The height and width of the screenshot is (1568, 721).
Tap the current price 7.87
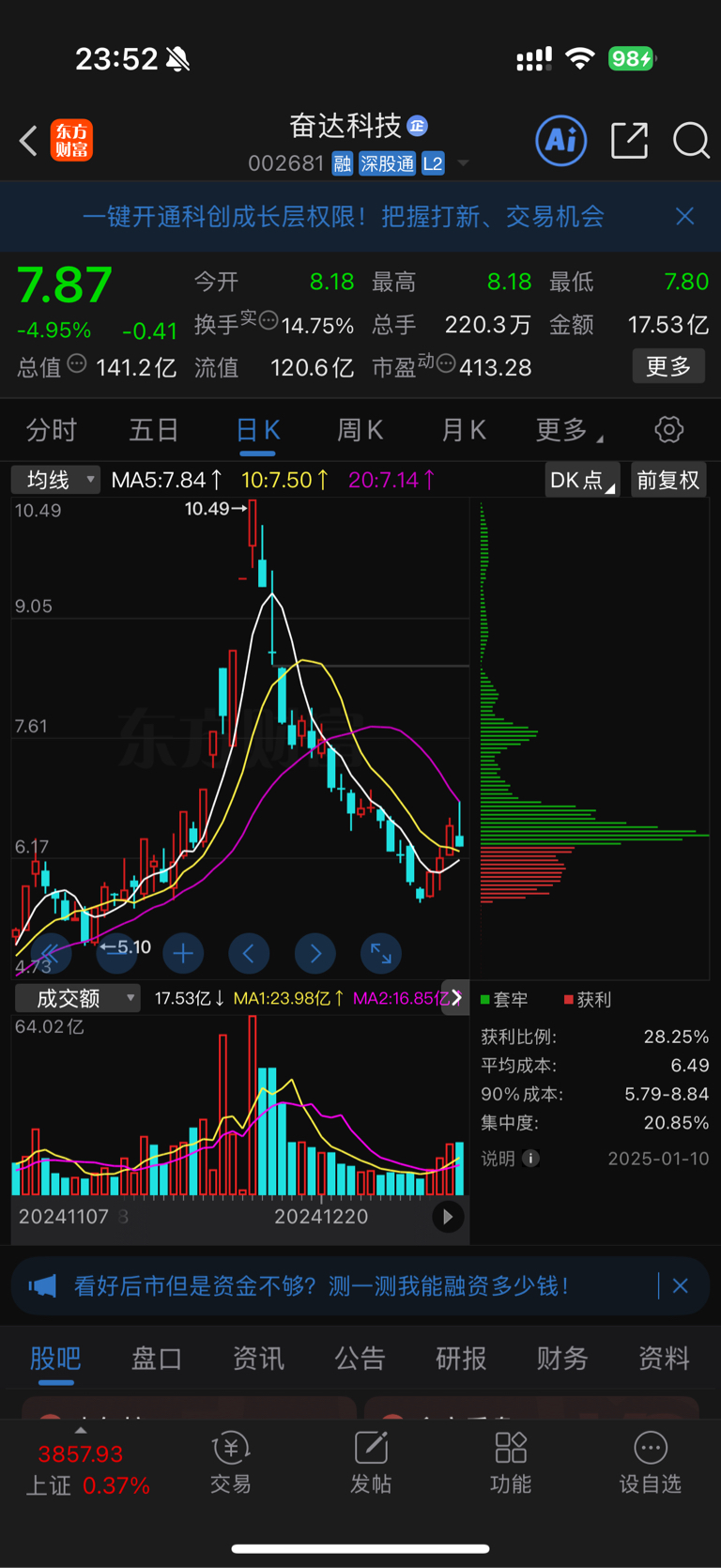(65, 285)
